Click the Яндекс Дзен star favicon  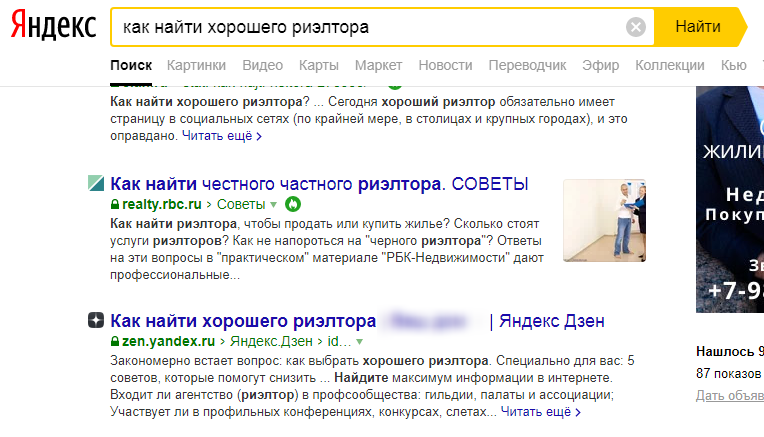point(96,320)
